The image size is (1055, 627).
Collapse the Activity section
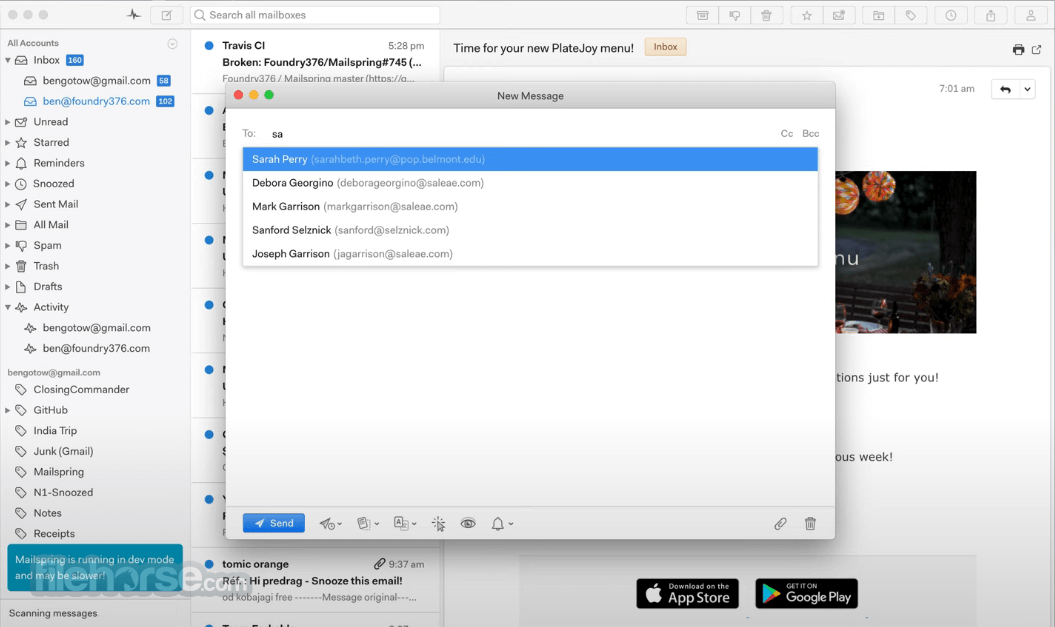tap(7, 307)
